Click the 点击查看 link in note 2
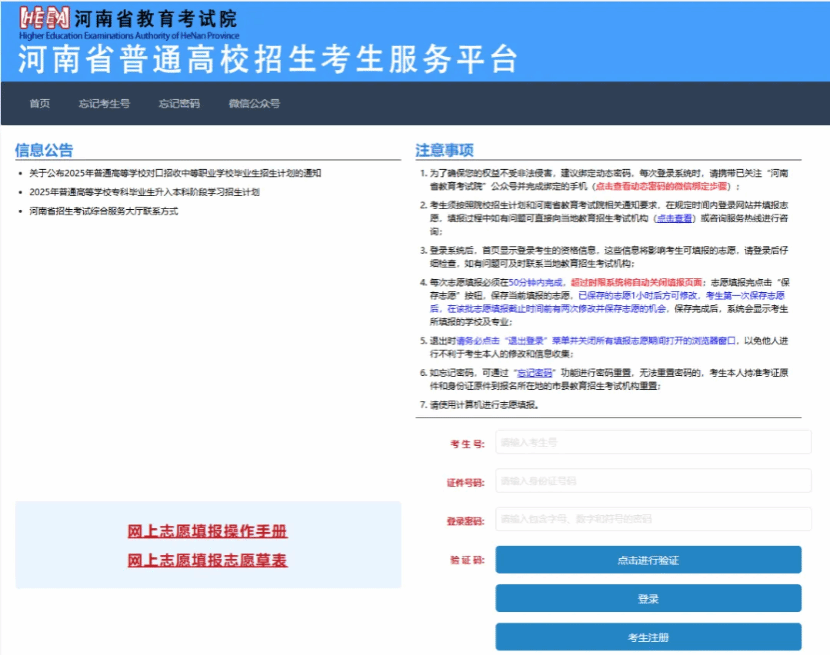Viewport: 830px width, 656px height. (x=674, y=217)
